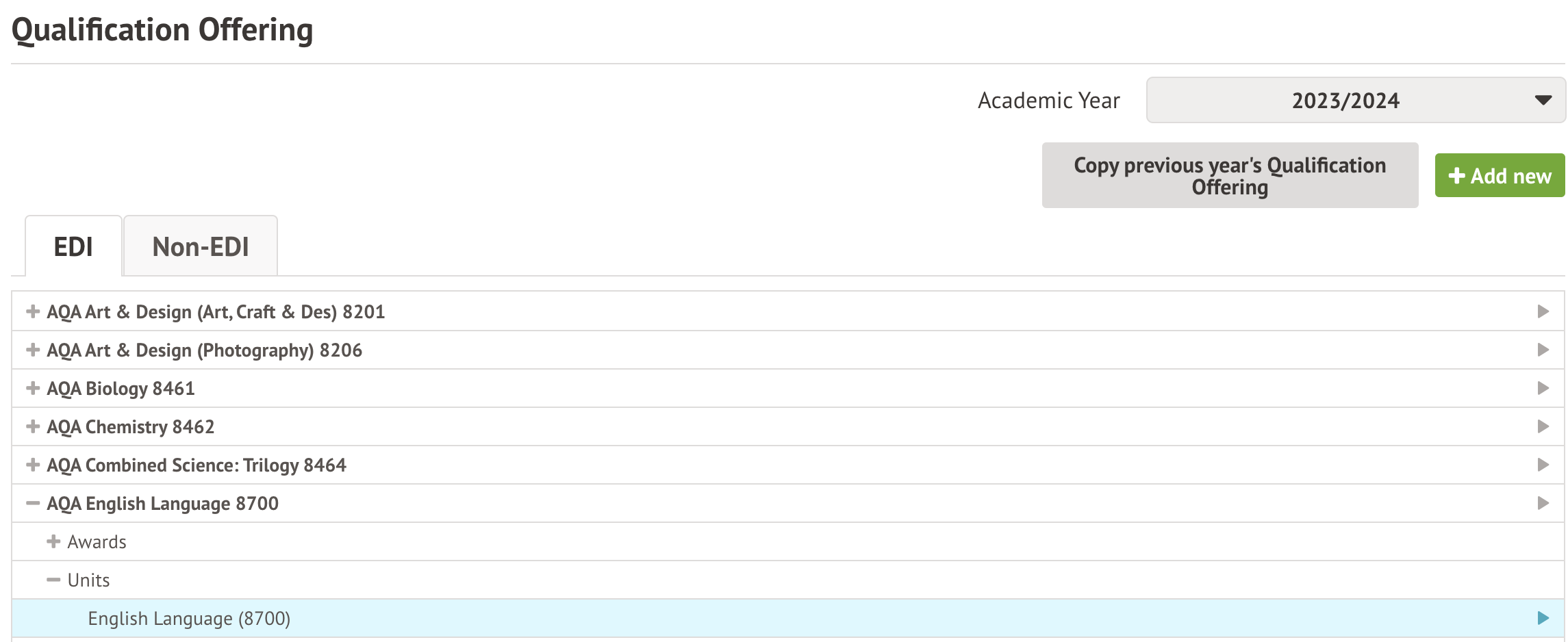Collapse the AQA English Language 8700 node
This screenshot has width=1568, height=642.
click(32, 503)
